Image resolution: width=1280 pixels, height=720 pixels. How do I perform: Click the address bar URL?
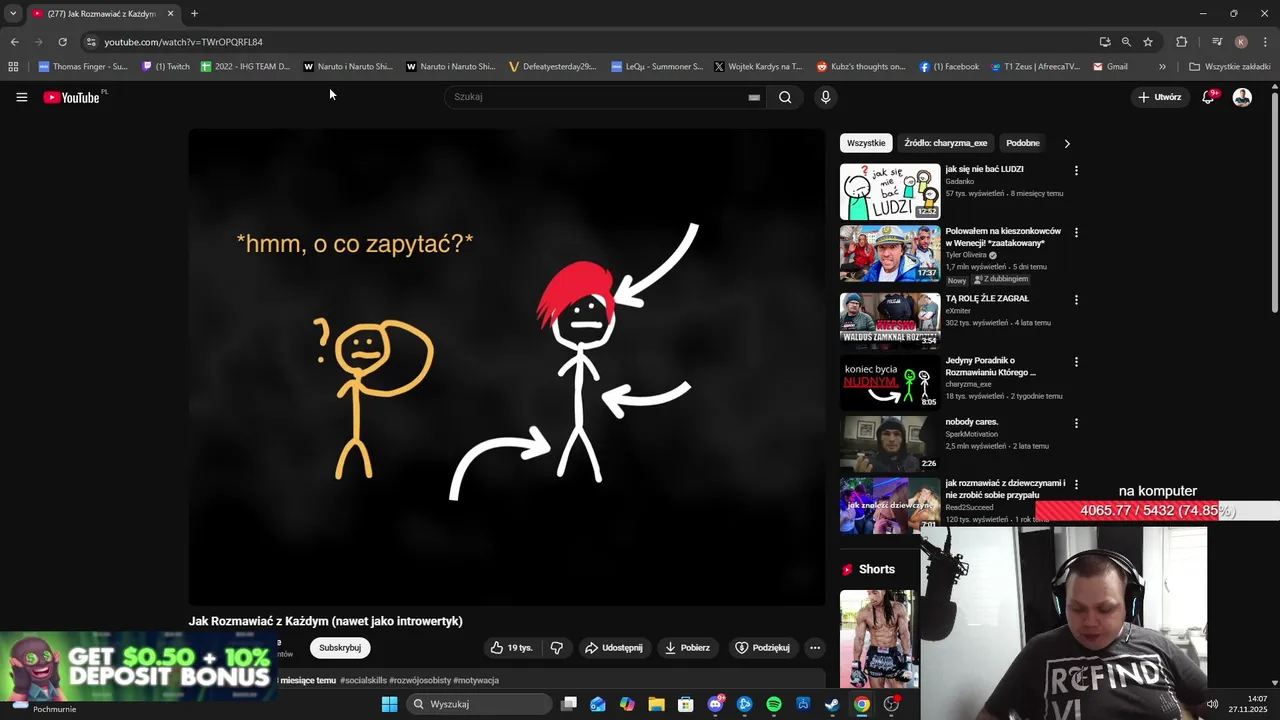(183, 42)
